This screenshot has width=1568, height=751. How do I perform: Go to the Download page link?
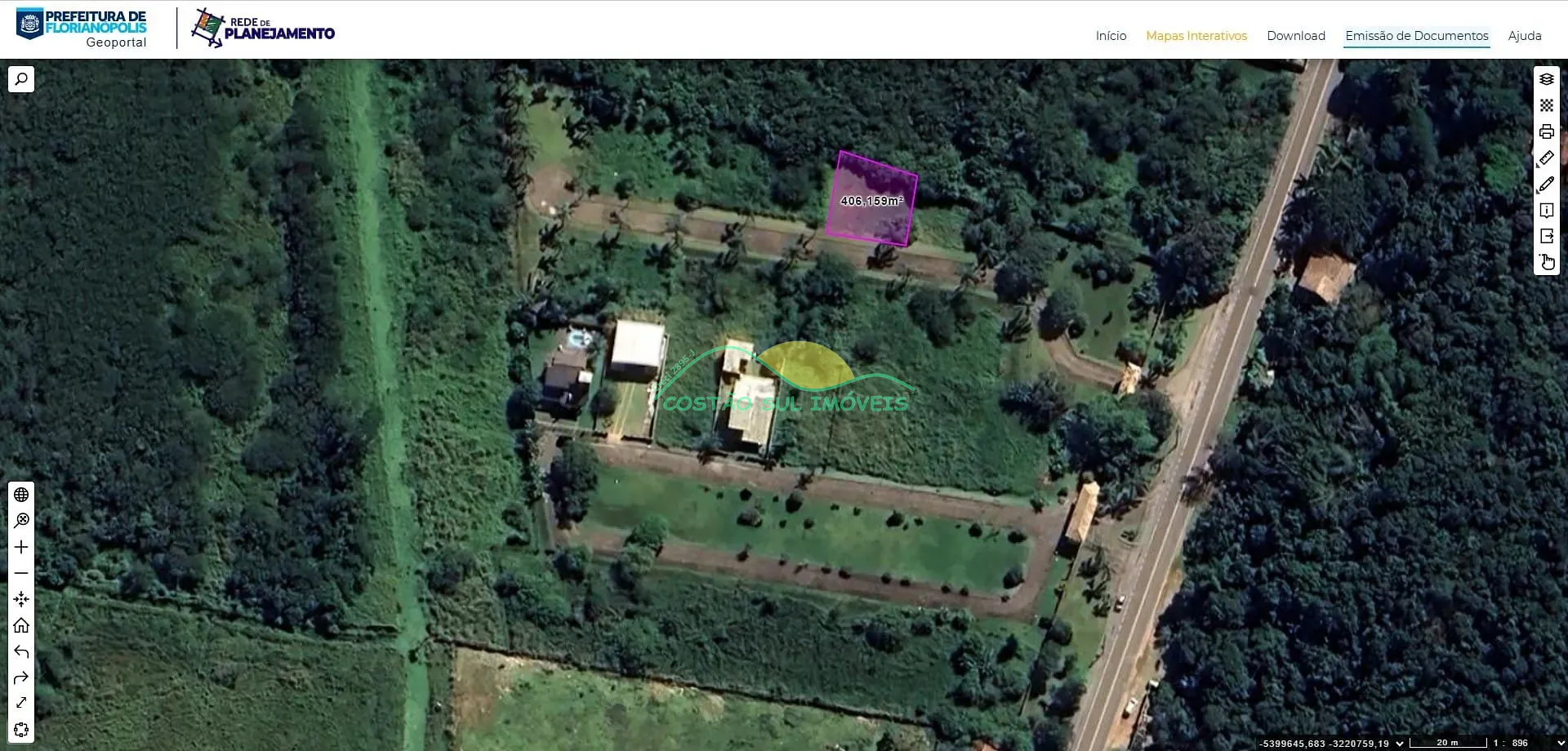pyautogui.click(x=1296, y=36)
